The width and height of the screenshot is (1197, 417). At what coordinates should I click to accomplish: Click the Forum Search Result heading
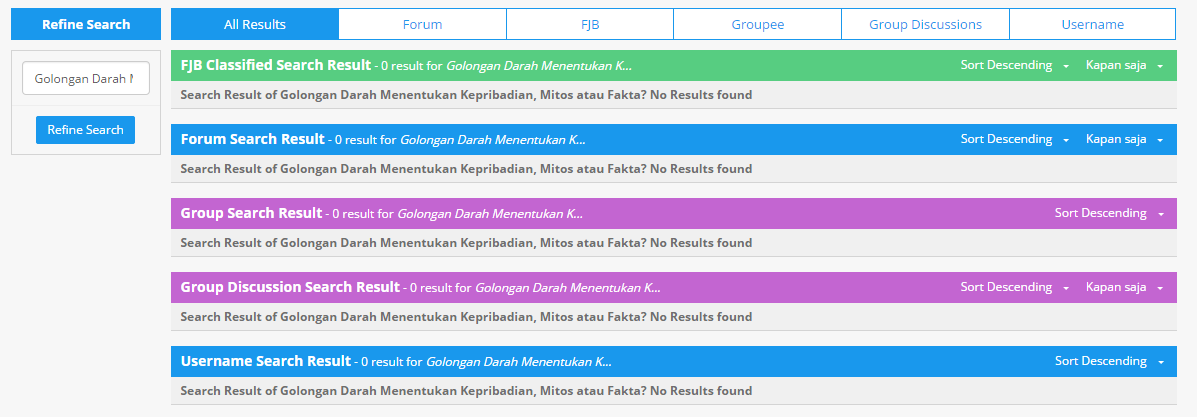(x=252, y=140)
